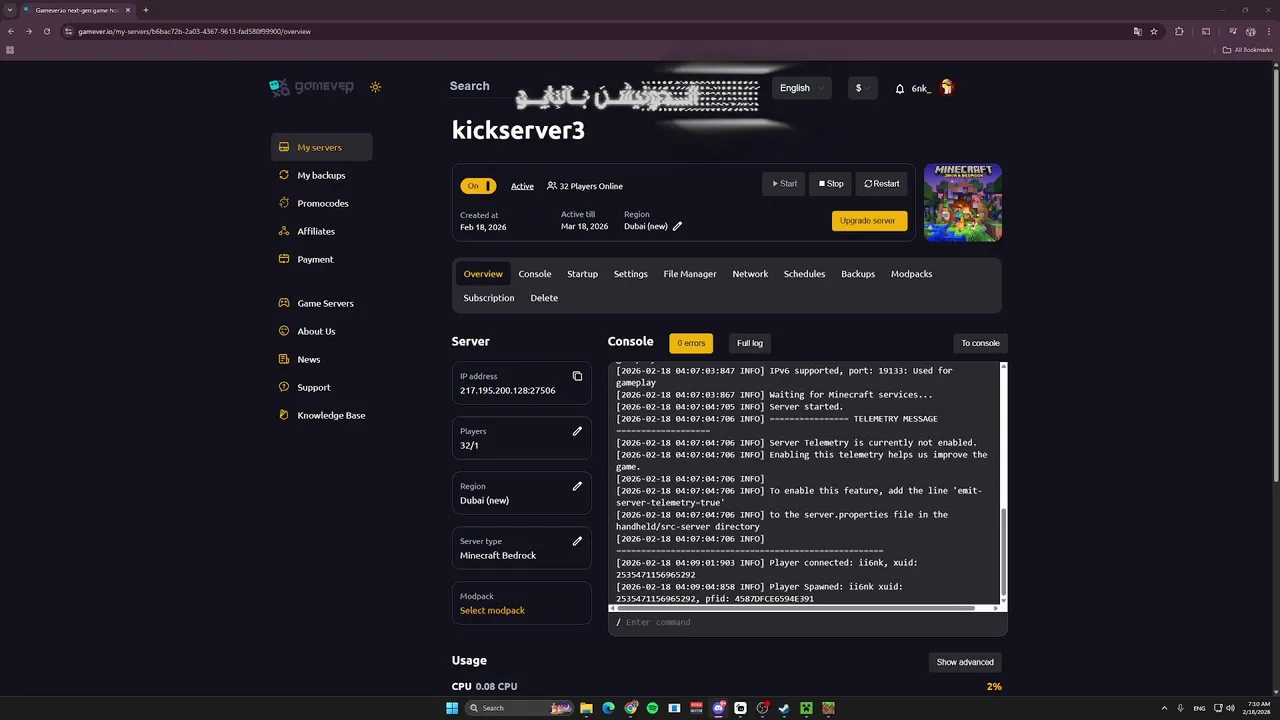The image size is (1280, 720).
Task: Click Show advanced usage button
Action: coord(965,662)
